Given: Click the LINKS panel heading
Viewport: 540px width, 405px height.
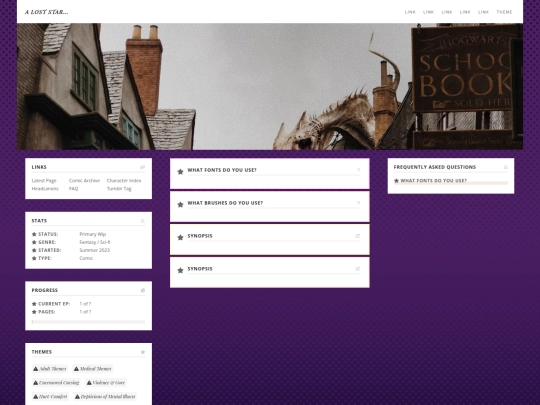Looking at the screenshot, I should pyautogui.click(x=39, y=167).
